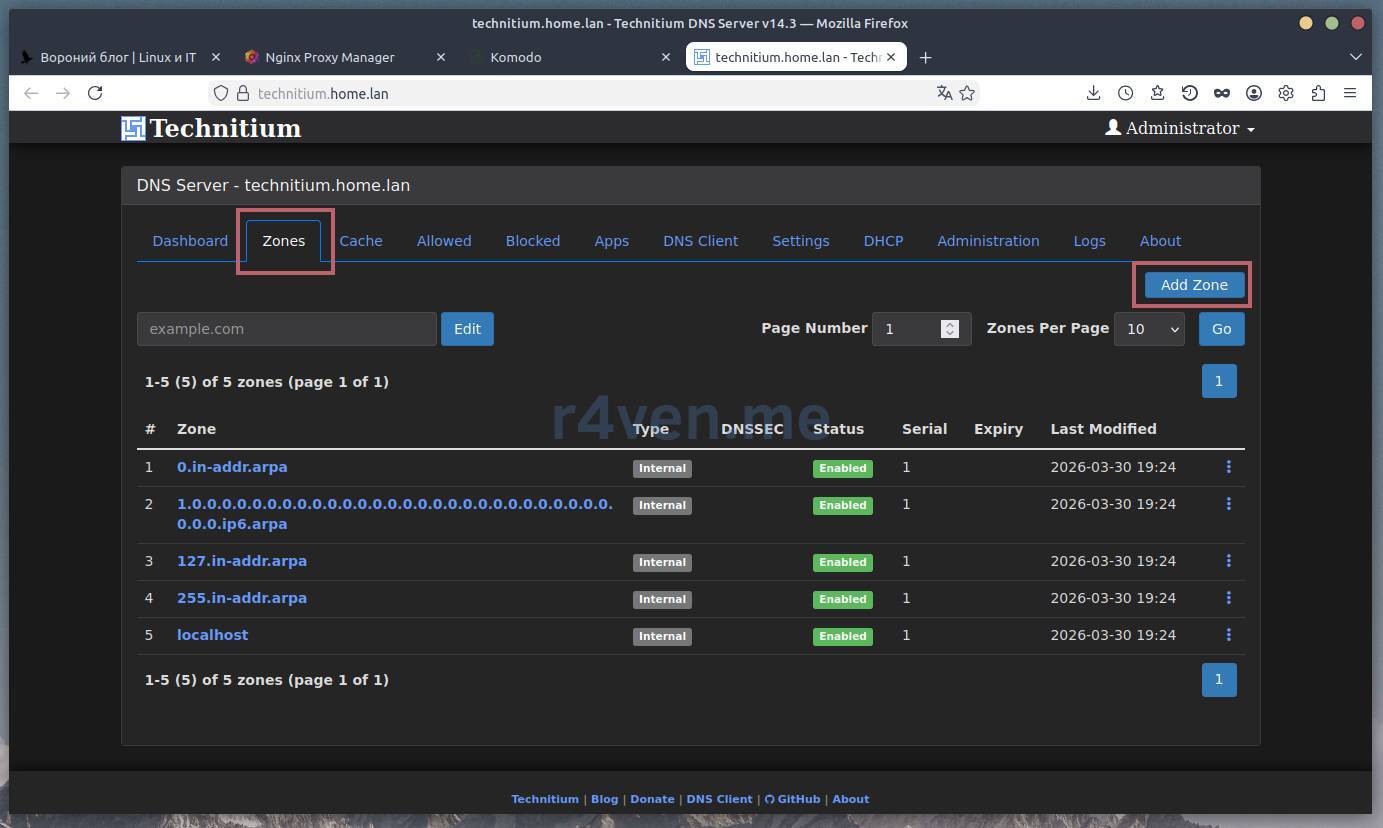Open three-dot menu for localhost zone

[x=1228, y=635]
